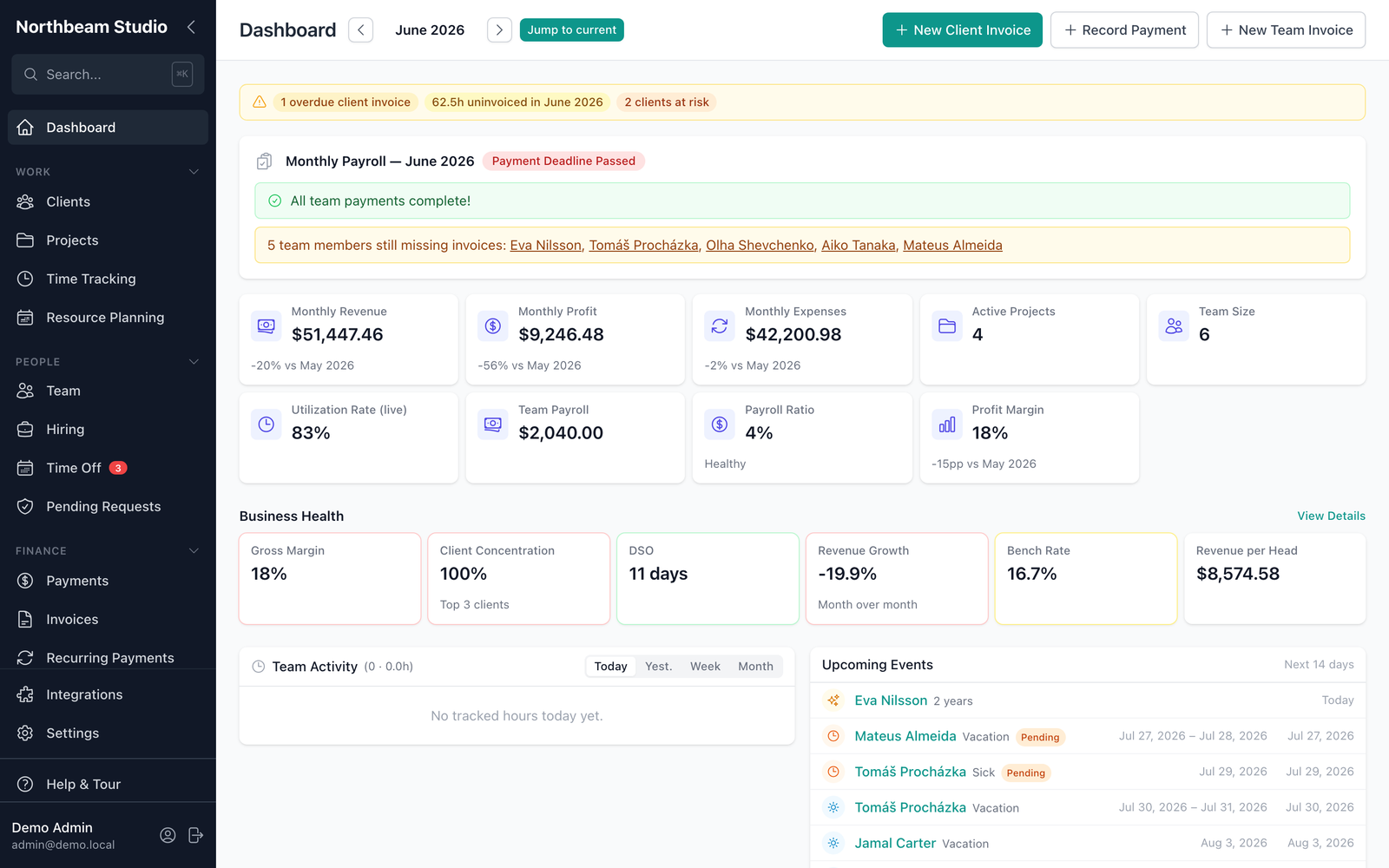
Task: Click the Projects folder icon
Action: click(x=25, y=240)
